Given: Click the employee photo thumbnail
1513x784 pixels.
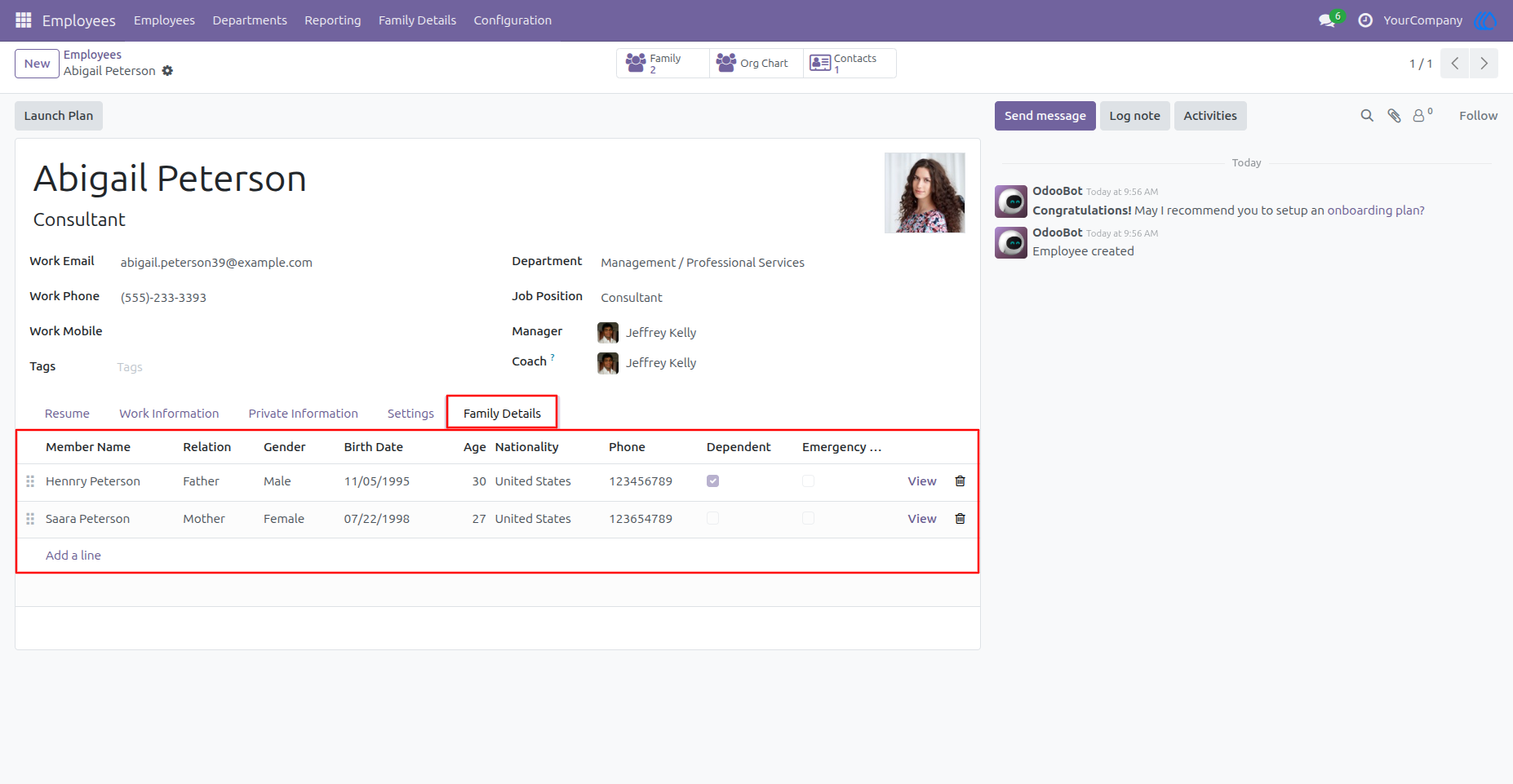Looking at the screenshot, I should [x=925, y=193].
